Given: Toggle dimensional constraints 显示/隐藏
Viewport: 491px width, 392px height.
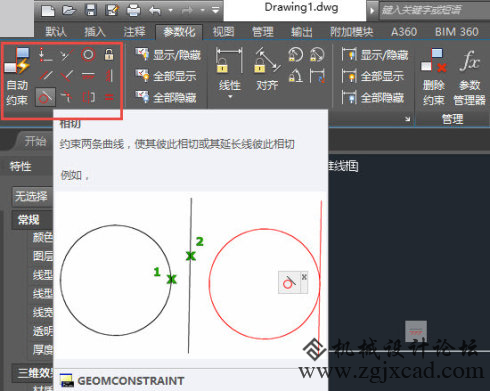Looking at the screenshot, I should (x=375, y=55).
